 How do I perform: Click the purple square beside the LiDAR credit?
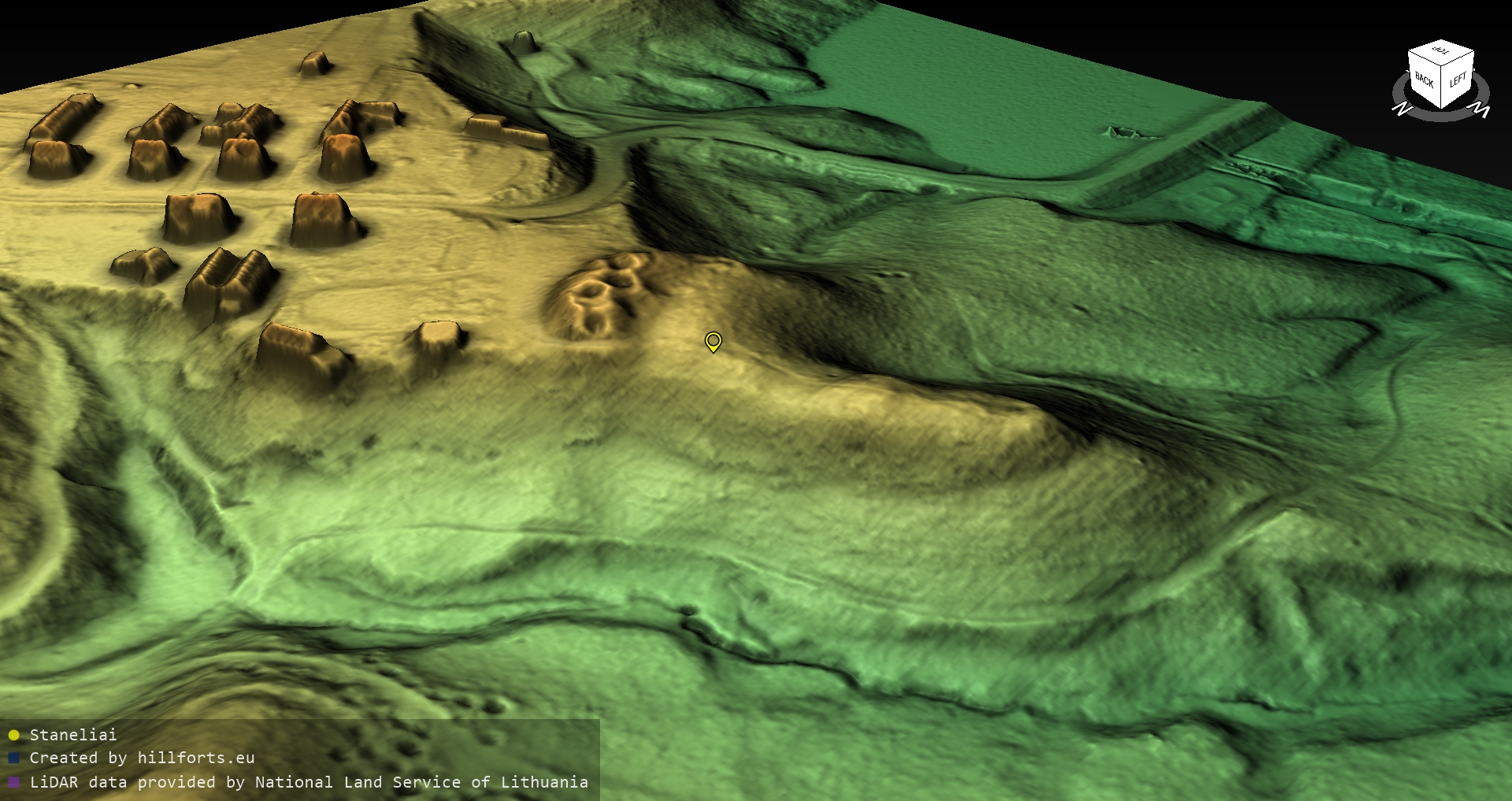[13, 782]
